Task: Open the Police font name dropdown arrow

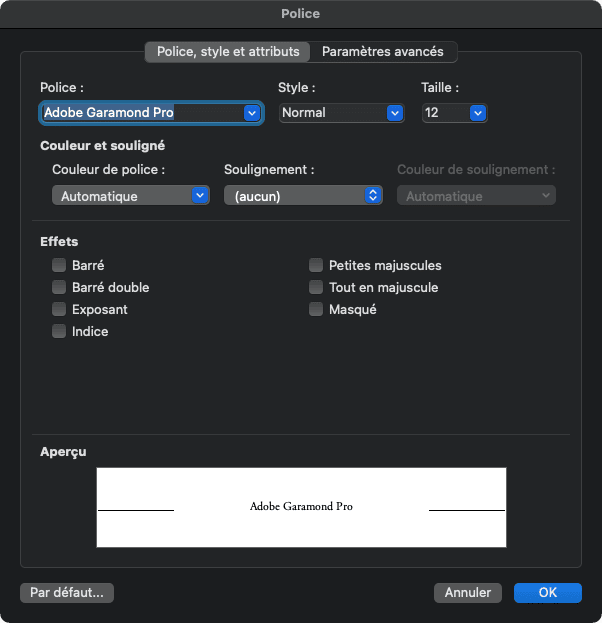Action: (x=252, y=113)
